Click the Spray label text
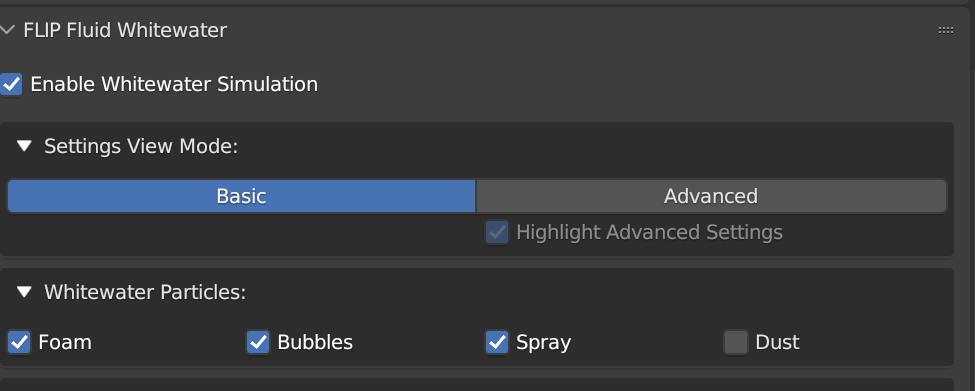The image size is (975, 391). pos(543,343)
